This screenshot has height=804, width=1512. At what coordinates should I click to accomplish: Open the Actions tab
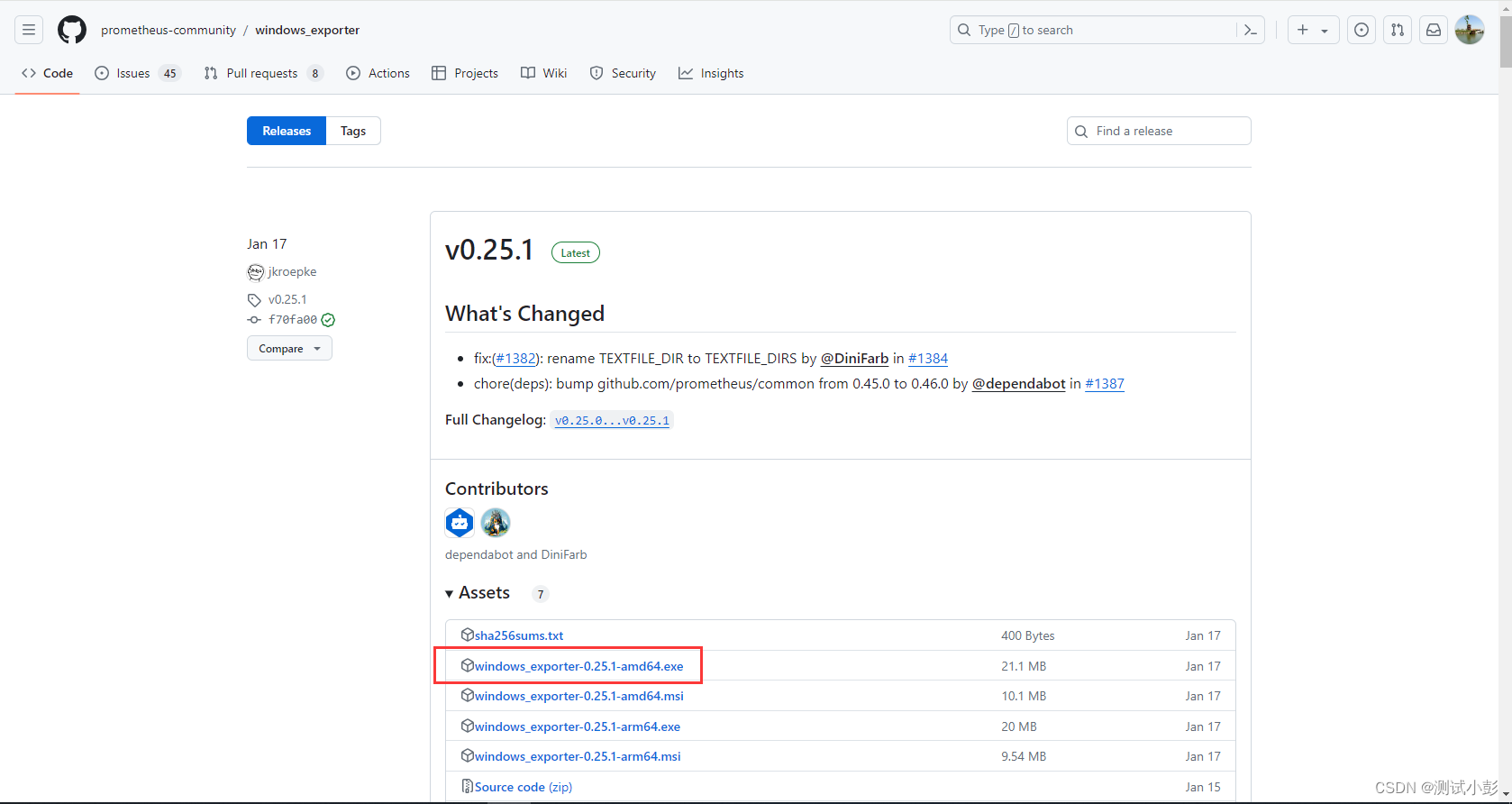click(378, 73)
